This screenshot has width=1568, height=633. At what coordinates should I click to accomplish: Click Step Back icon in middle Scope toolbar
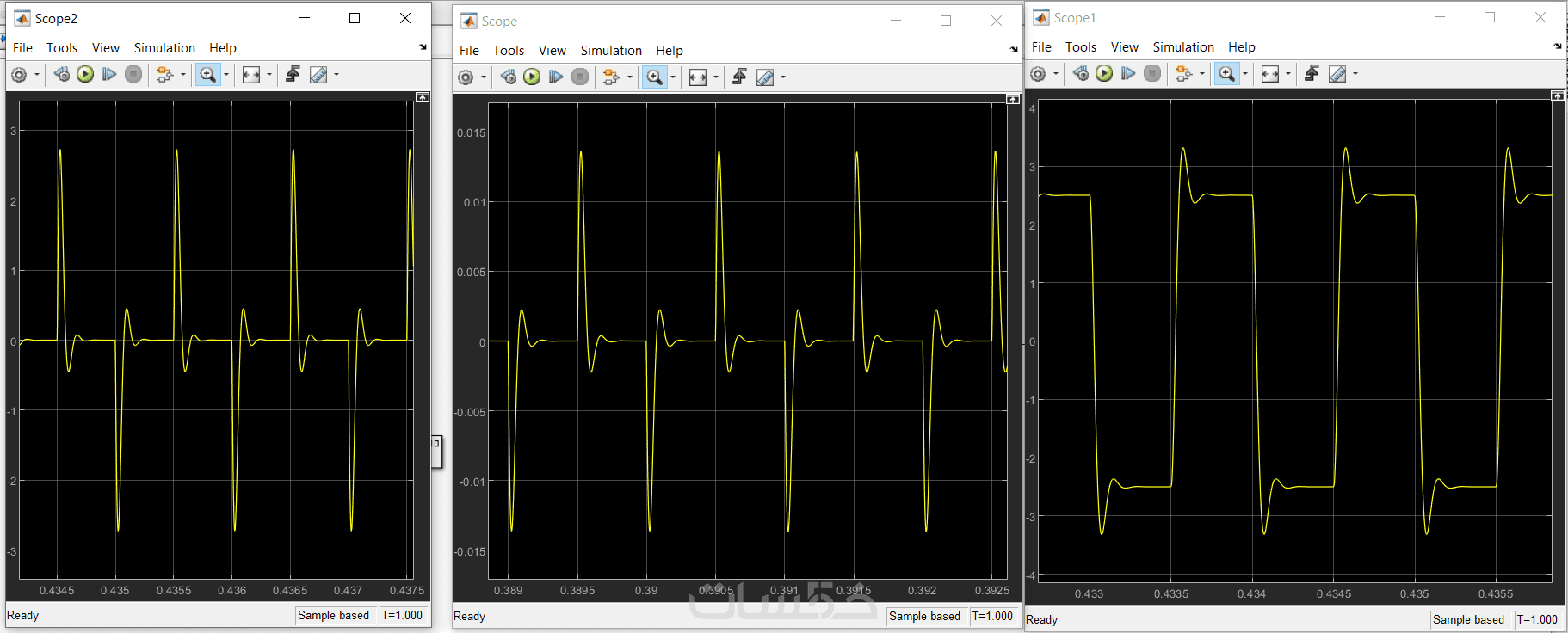(x=509, y=77)
